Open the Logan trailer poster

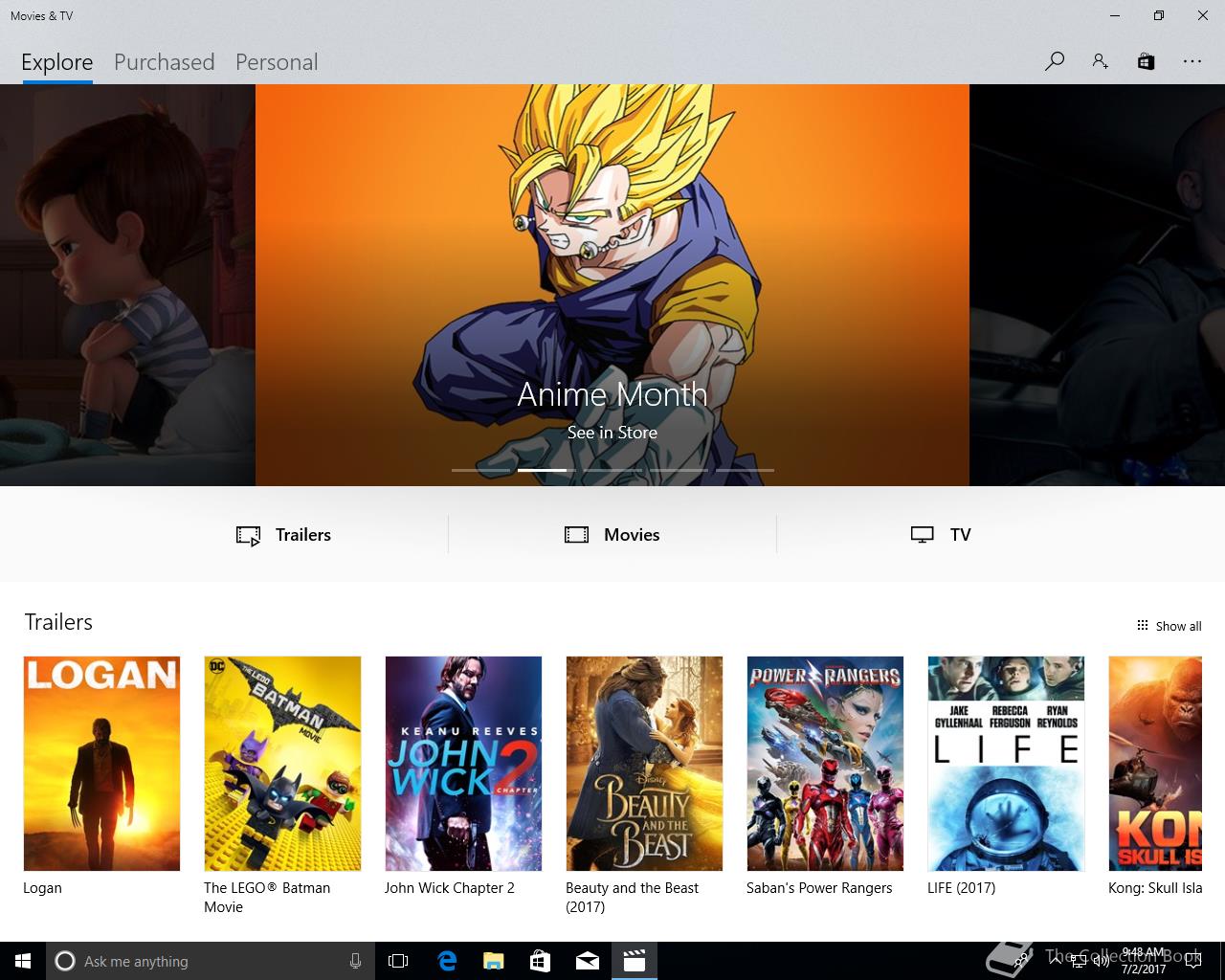click(101, 764)
